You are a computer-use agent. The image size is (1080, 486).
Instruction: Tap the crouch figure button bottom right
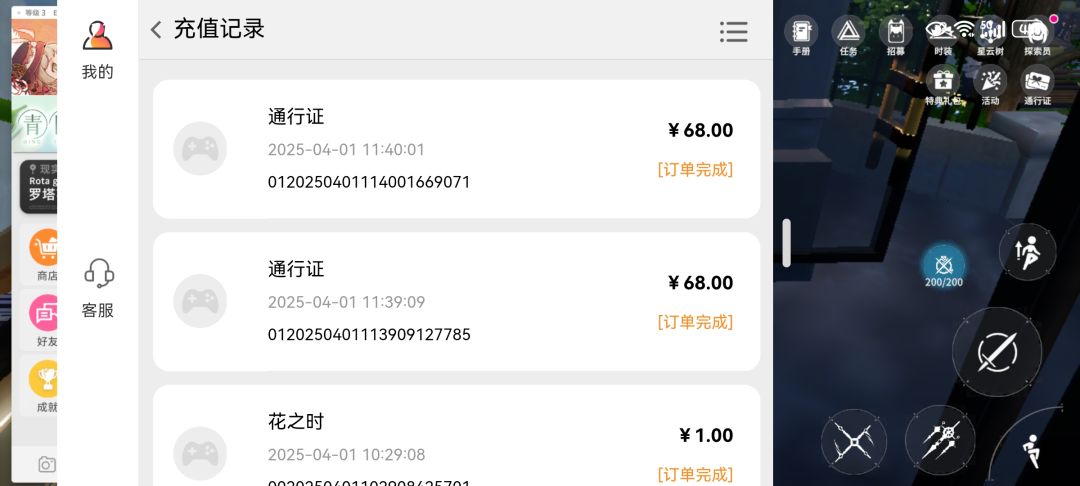pos(1032,451)
